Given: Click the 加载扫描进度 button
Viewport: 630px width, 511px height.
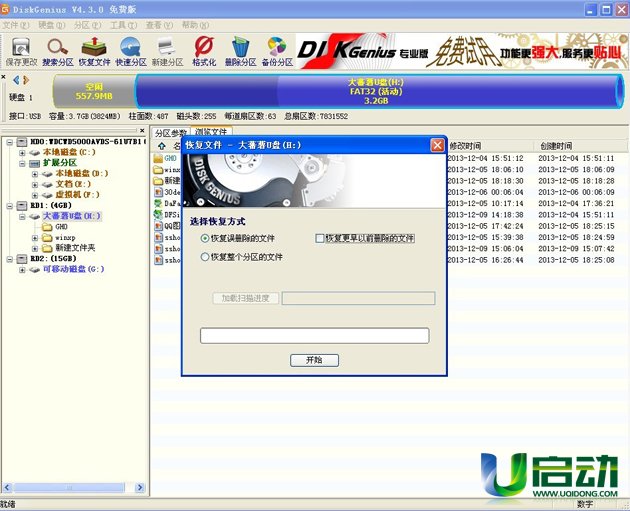Looking at the screenshot, I should tap(245, 298).
